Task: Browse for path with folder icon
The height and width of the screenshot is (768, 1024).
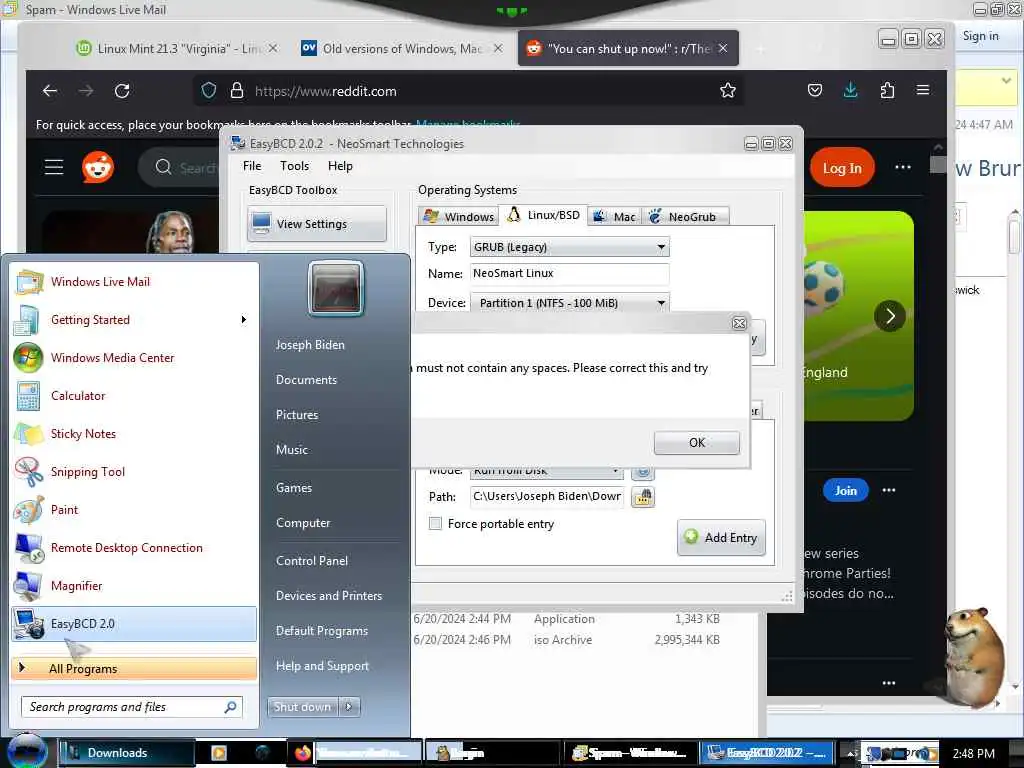Action: pyautogui.click(x=643, y=497)
